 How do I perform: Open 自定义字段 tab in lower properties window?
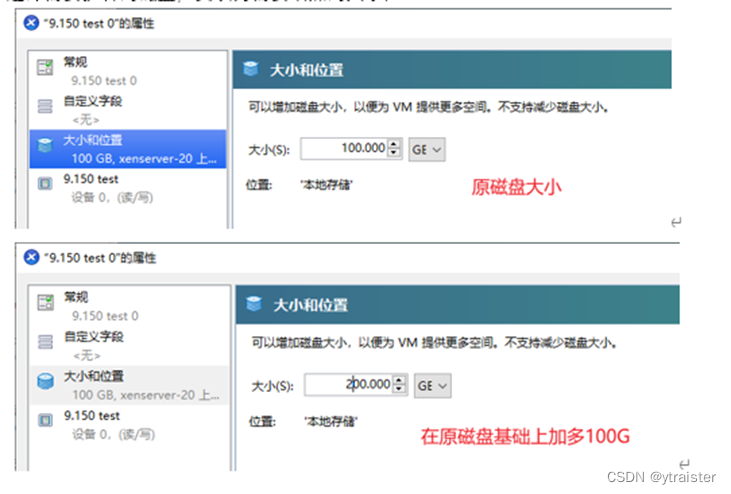click(x=129, y=346)
